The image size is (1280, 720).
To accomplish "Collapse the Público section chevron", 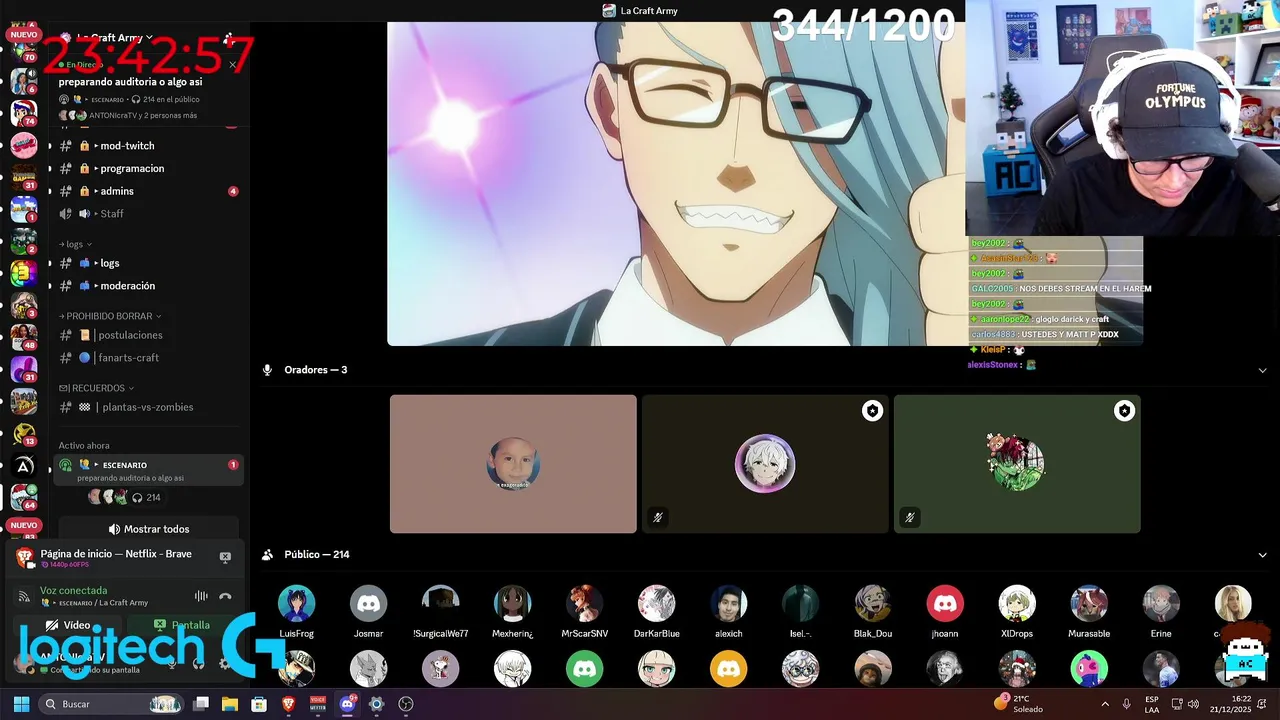I will [x=1262, y=555].
